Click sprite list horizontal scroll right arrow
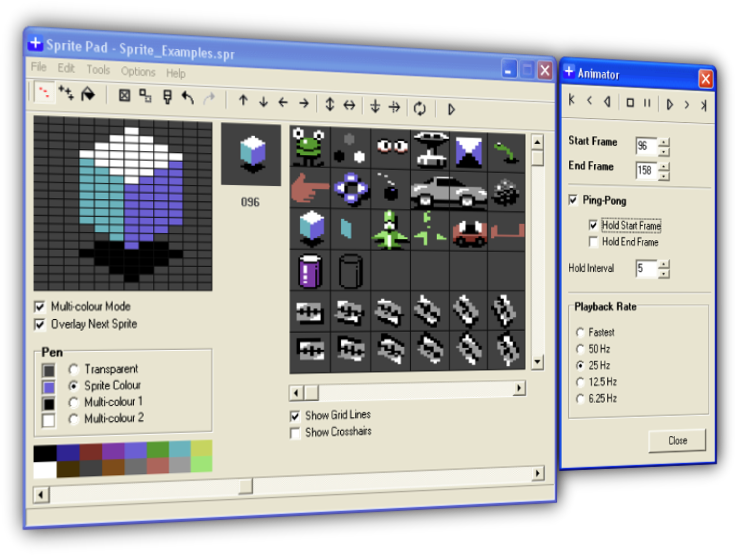 tap(518, 388)
